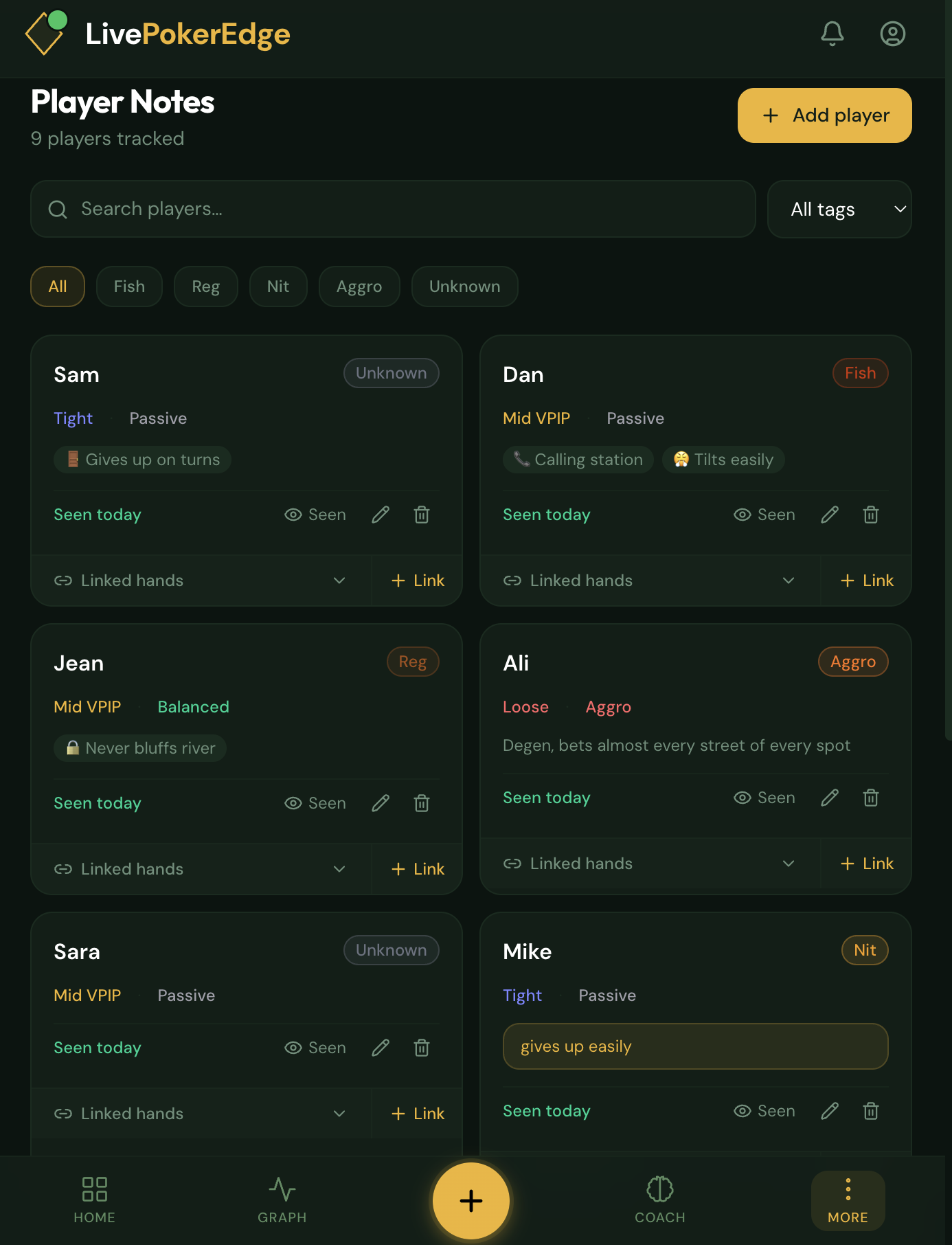Edit Jean's player note
The width and height of the screenshot is (952, 1249).
pyautogui.click(x=381, y=803)
